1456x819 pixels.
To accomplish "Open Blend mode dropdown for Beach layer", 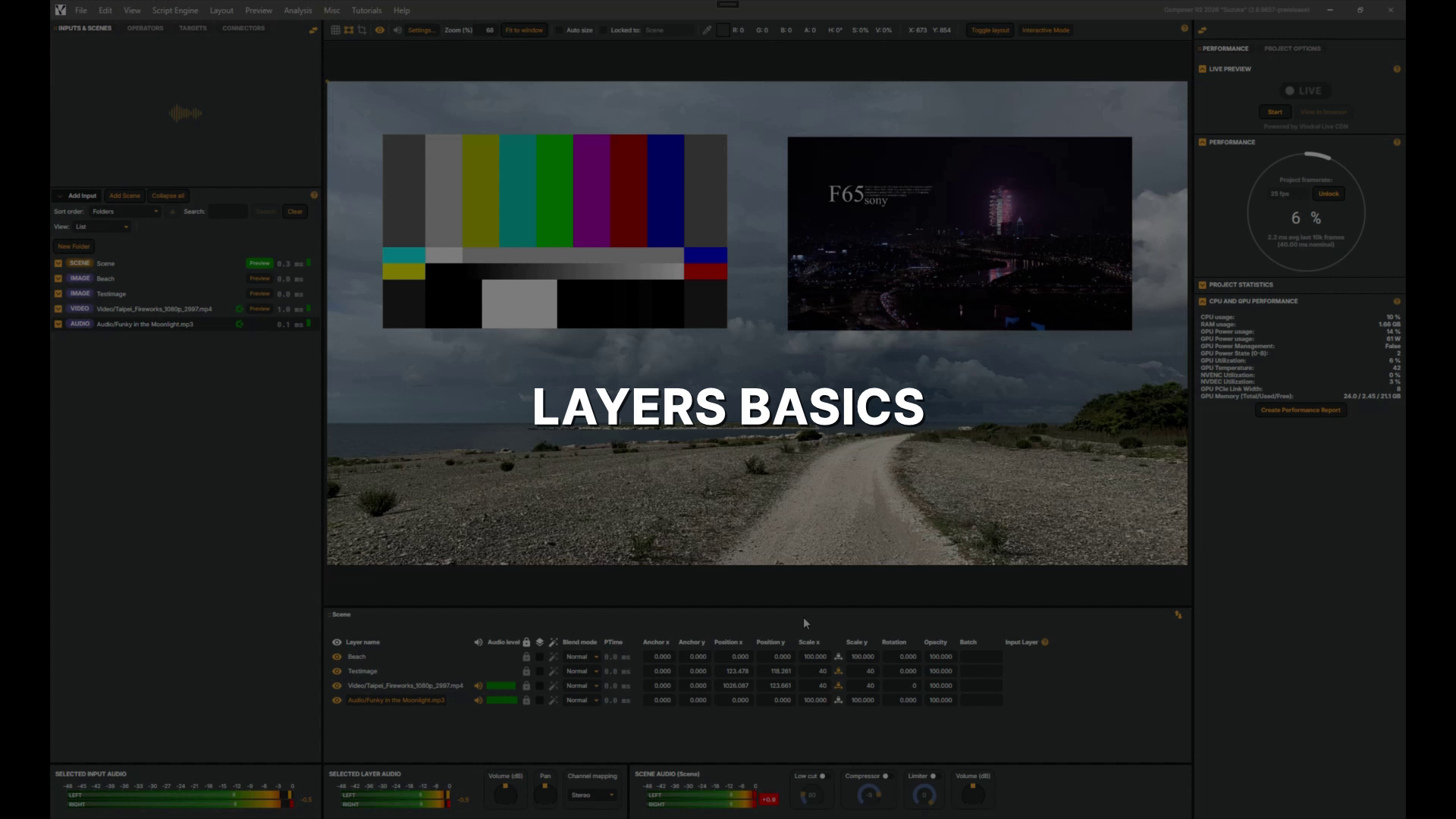I will [582, 657].
